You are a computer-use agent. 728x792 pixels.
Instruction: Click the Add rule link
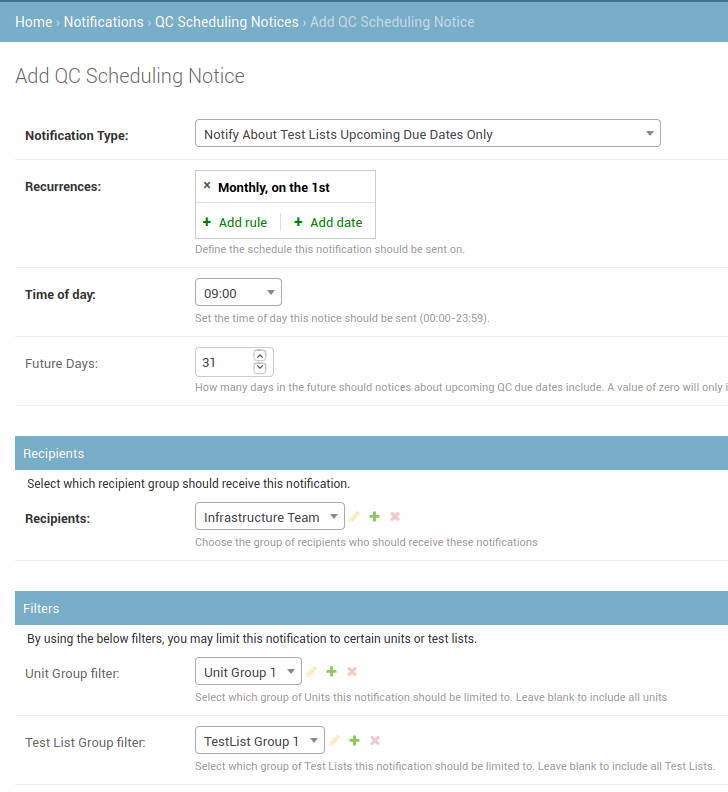pyautogui.click(x=235, y=222)
